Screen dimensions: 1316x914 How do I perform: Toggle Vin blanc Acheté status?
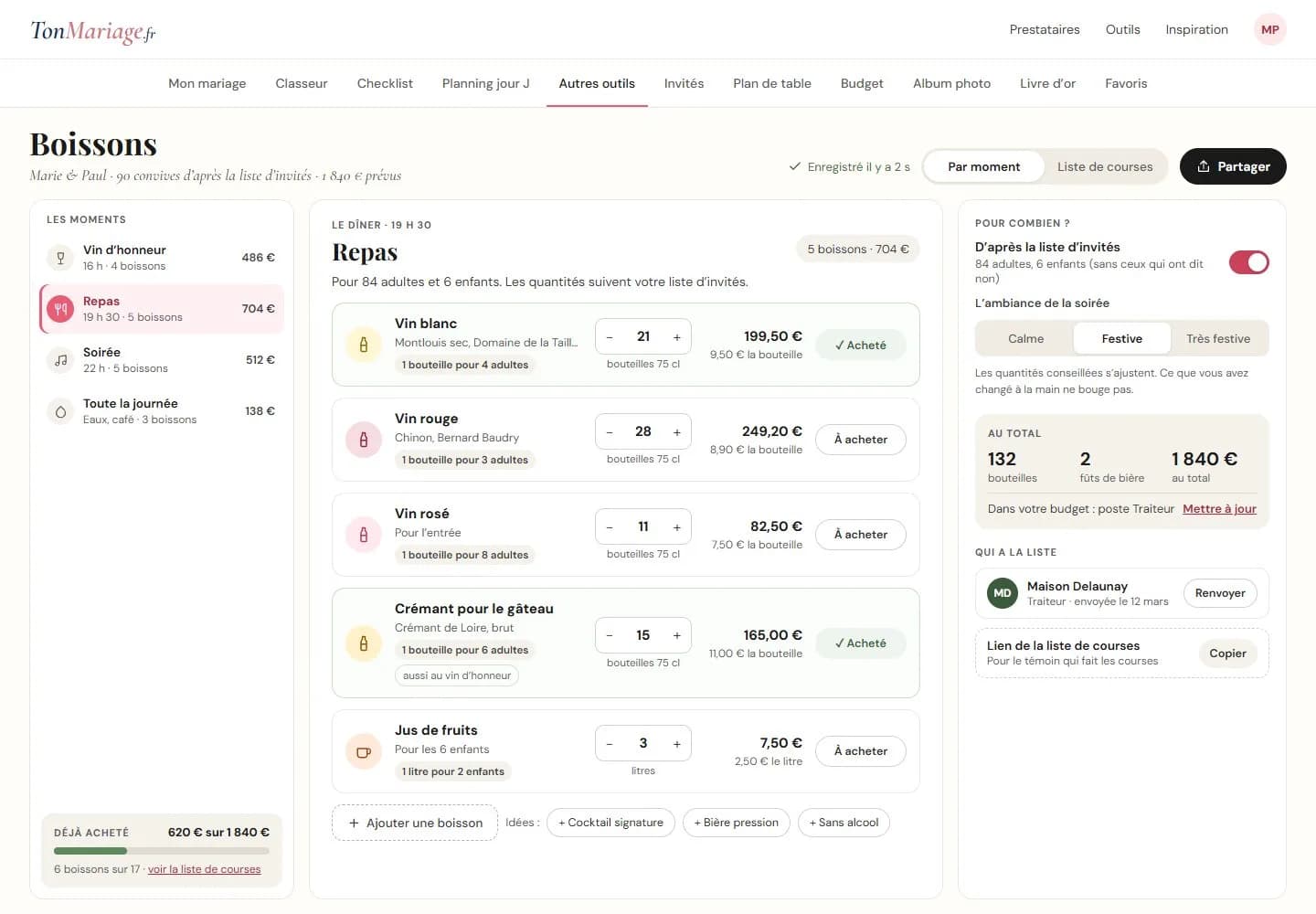tap(860, 345)
